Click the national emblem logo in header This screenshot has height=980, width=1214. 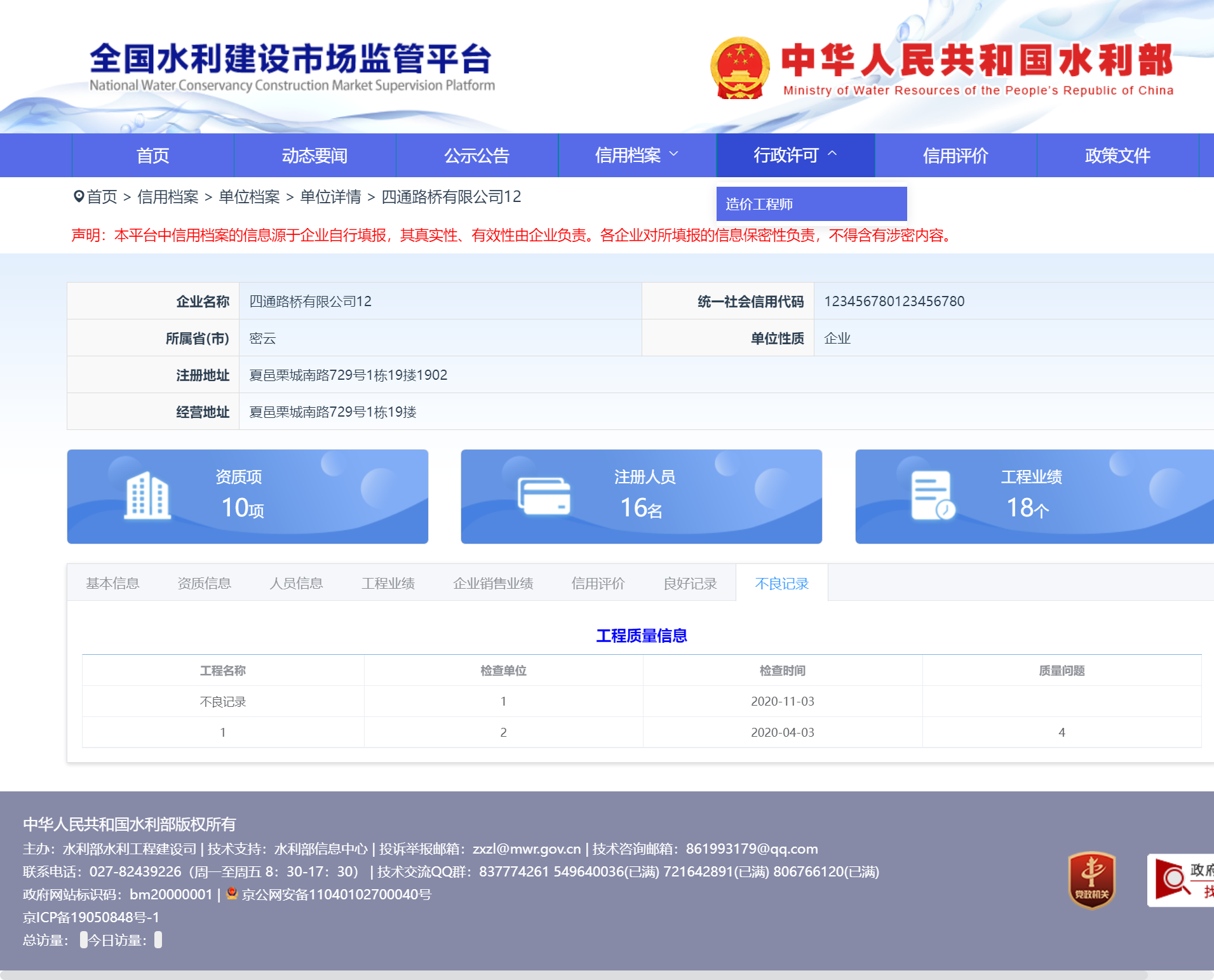coord(739,68)
